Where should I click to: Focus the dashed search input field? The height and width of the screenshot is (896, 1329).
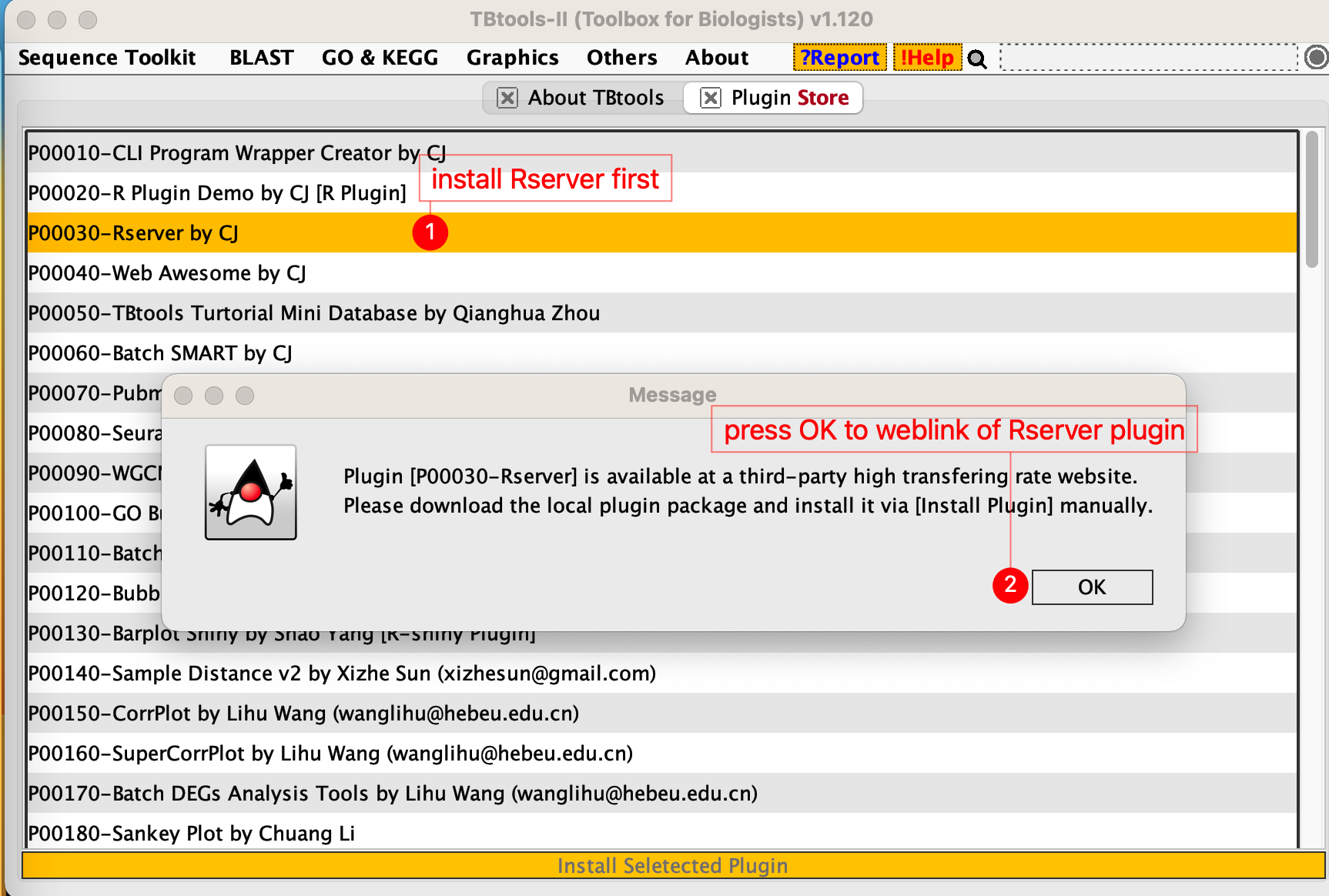click(1149, 58)
